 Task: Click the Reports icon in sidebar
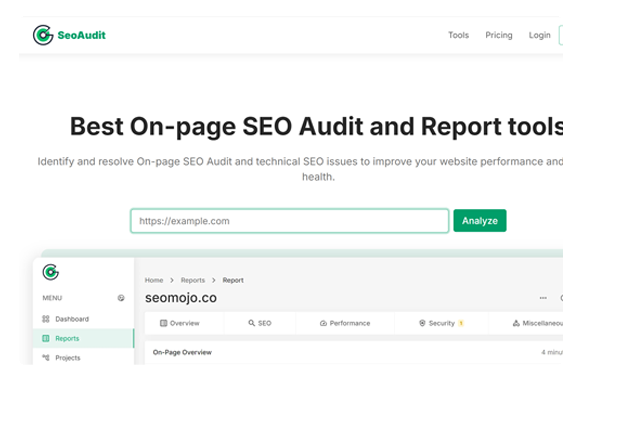46,339
